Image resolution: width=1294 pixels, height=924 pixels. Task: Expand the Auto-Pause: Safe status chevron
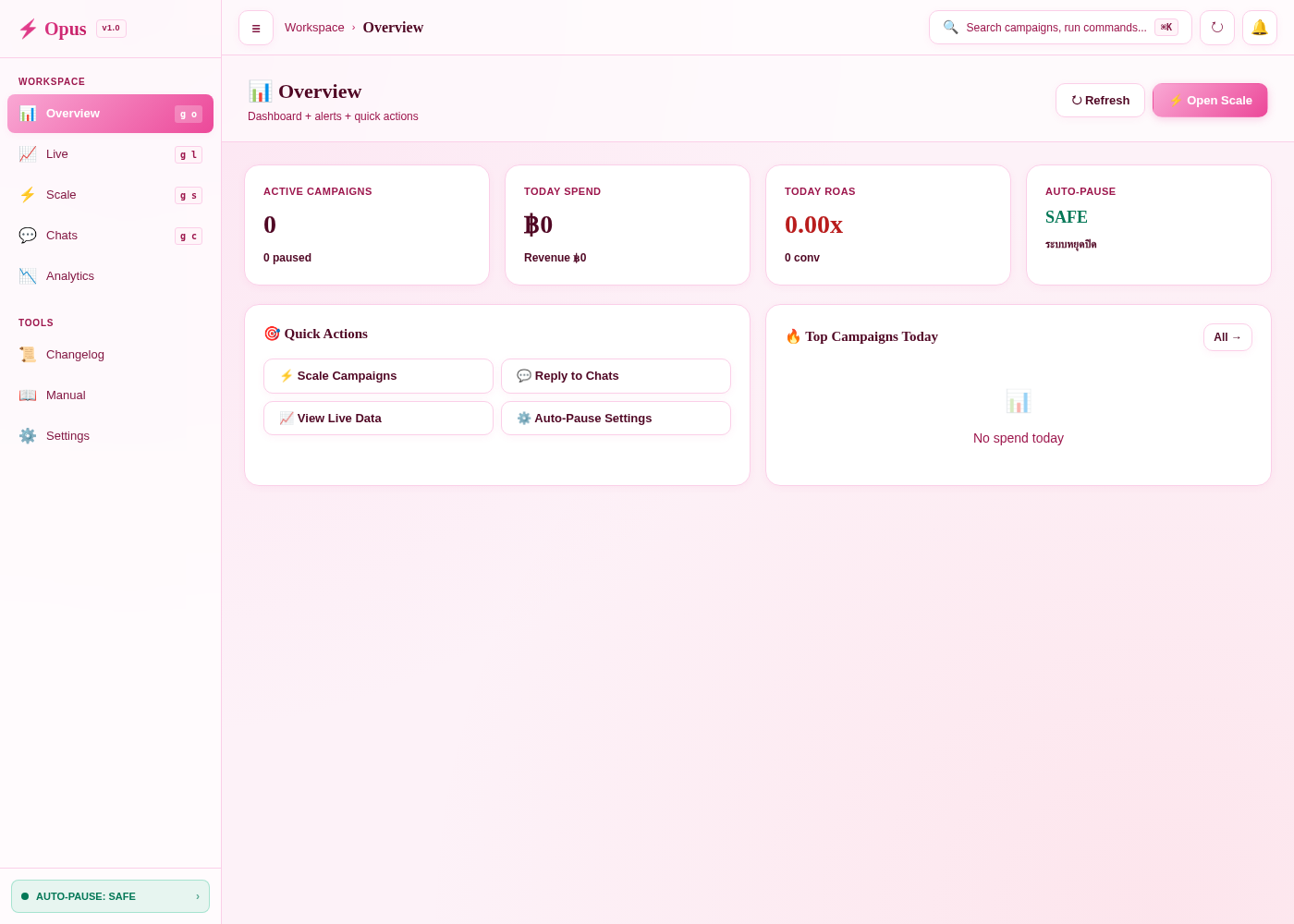click(198, 896)
